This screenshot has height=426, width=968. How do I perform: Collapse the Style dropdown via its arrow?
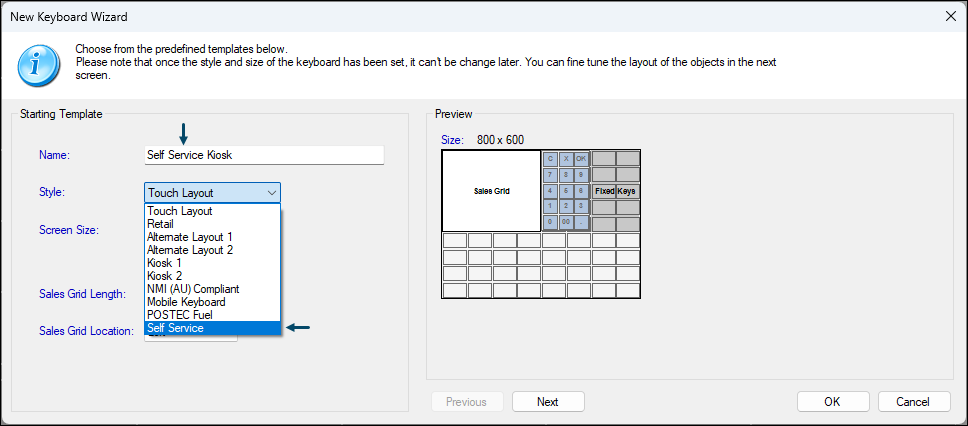[272, 193]
